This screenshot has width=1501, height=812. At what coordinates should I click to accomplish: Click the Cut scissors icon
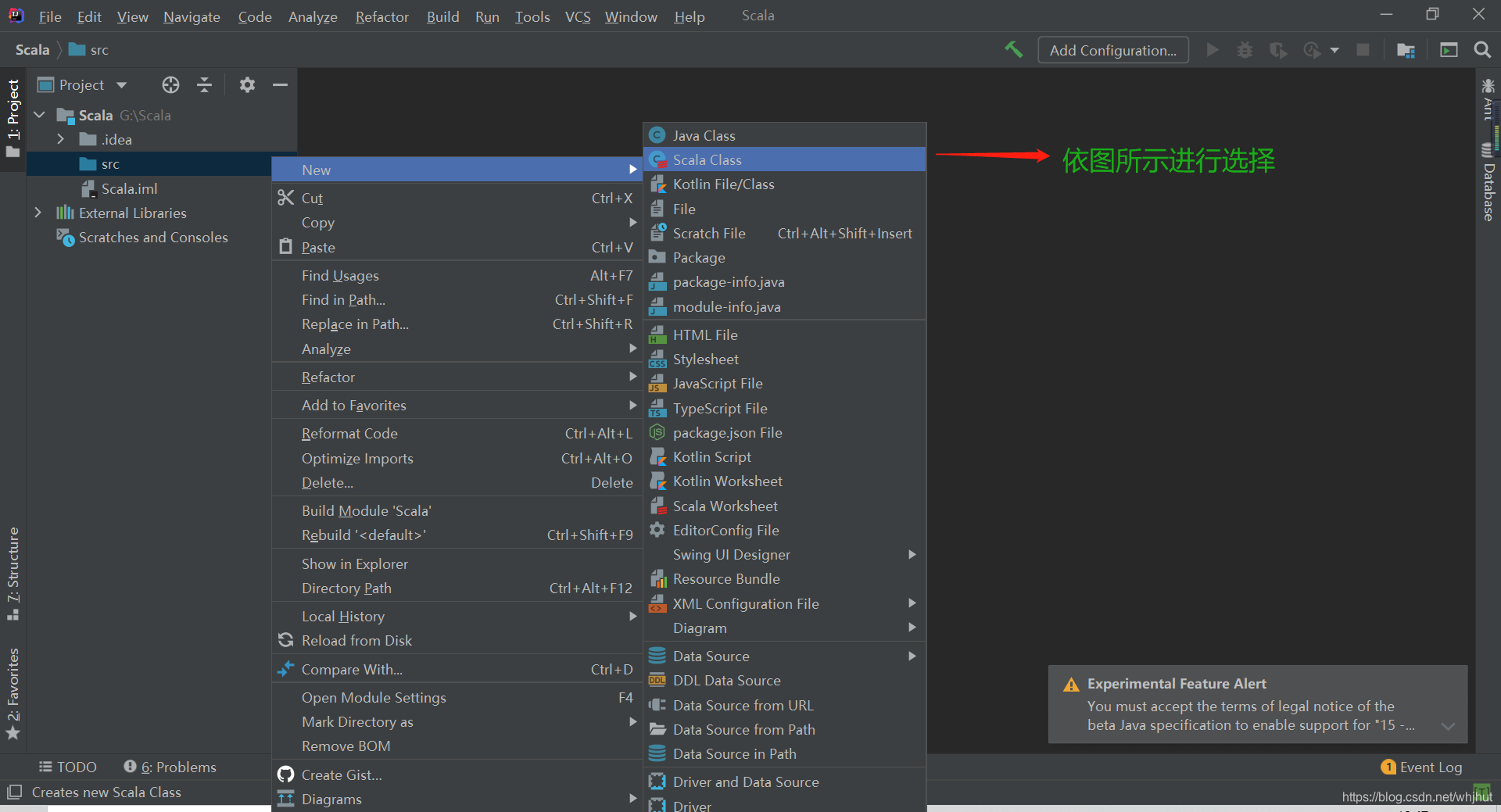point(285,198)
